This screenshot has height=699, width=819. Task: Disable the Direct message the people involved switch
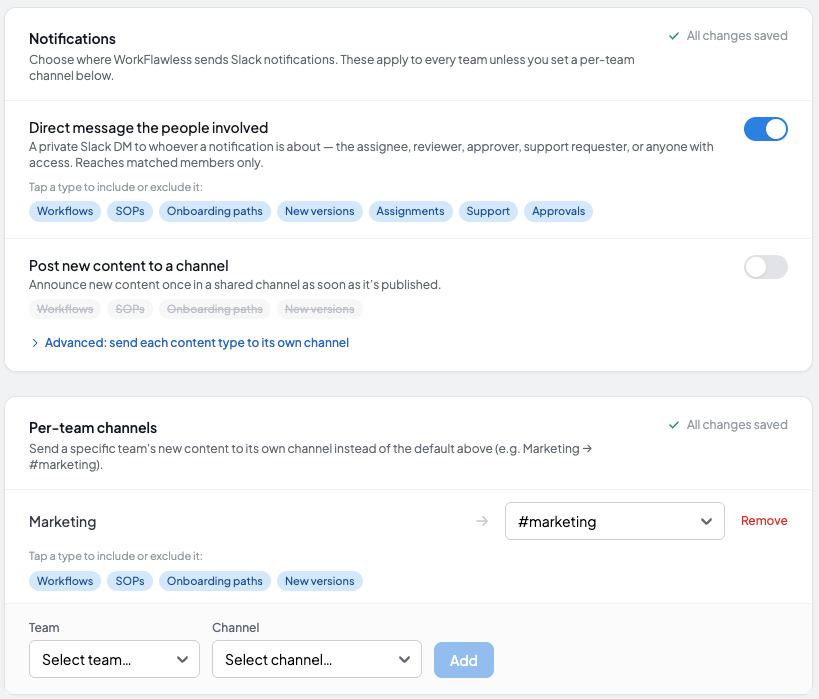pyautogui.click(x=766, y=129)
